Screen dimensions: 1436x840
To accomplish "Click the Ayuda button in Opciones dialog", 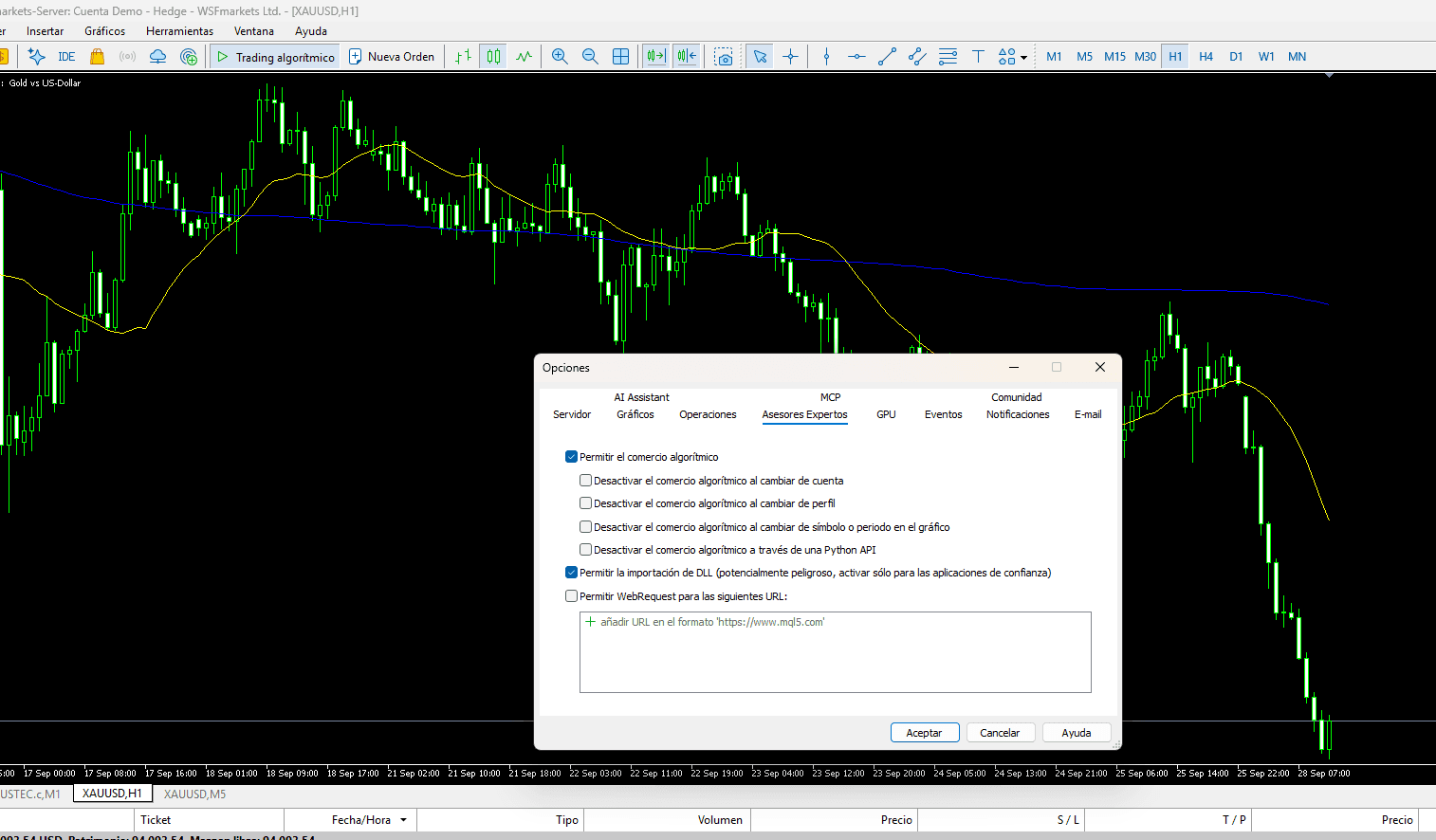I will click(x=1077, y=733).
